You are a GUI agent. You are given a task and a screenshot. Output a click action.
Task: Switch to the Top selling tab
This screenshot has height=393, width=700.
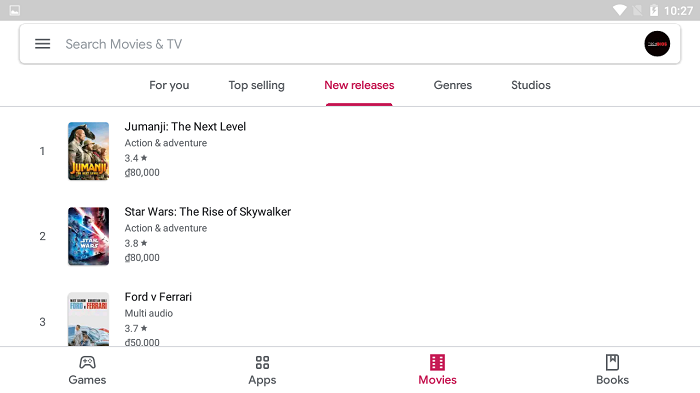[256, 85]
